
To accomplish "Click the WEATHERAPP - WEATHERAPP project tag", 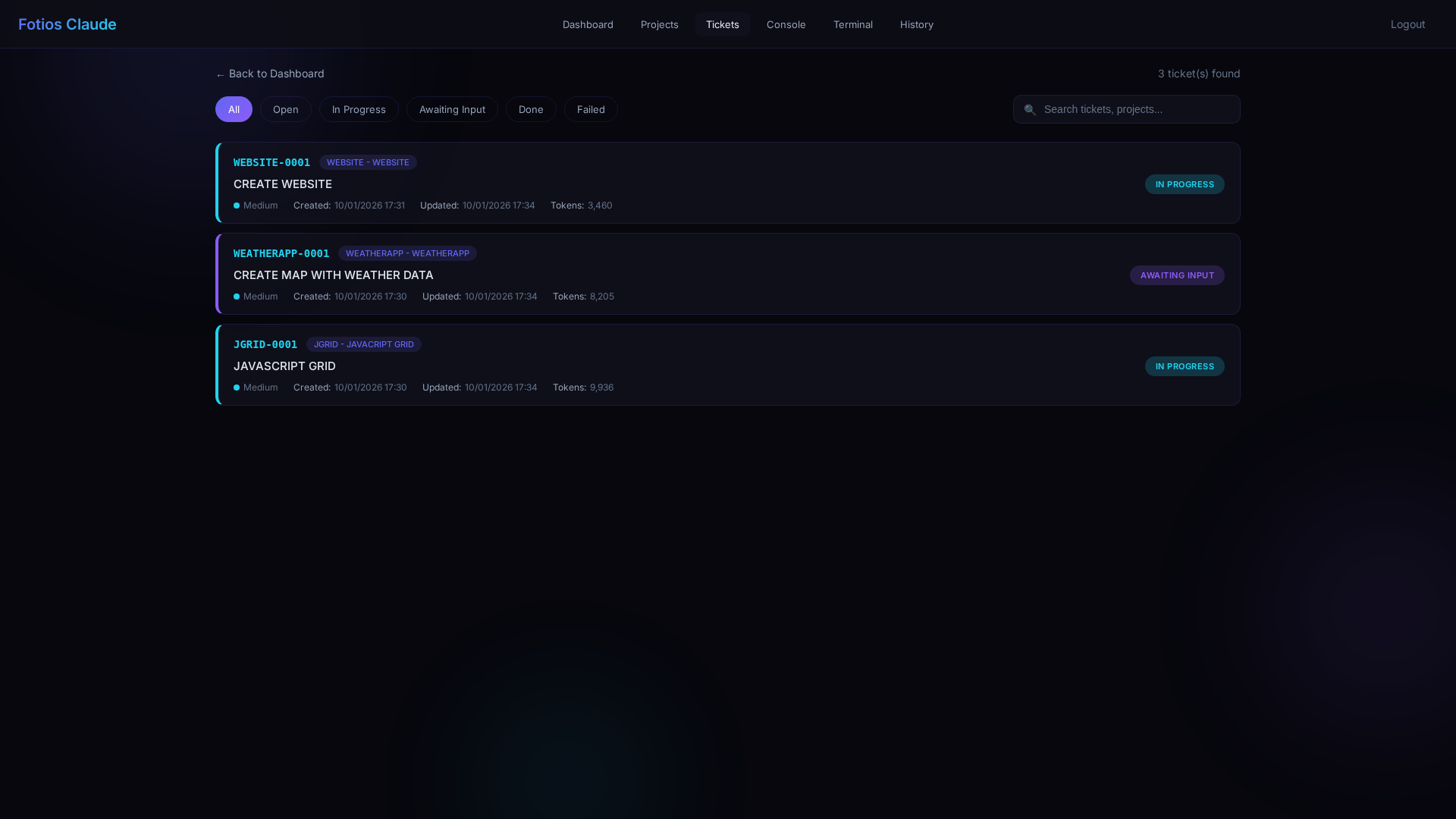I will point(407,253).
